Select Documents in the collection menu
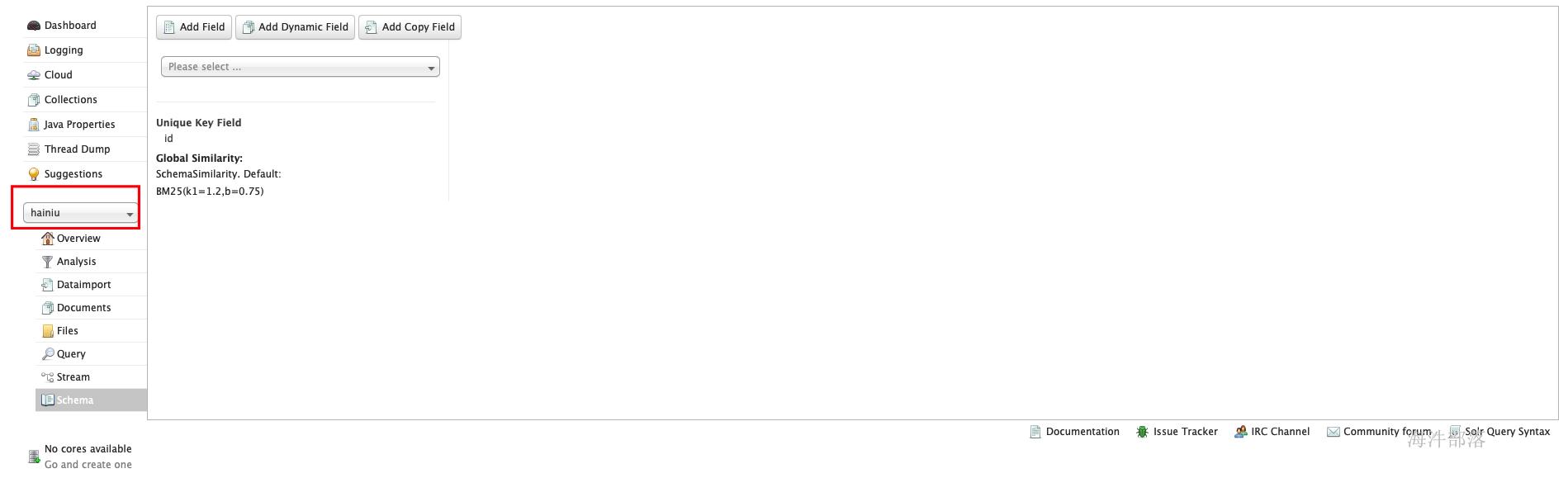Screen dimensions: 1568x478 click(83, 308)
